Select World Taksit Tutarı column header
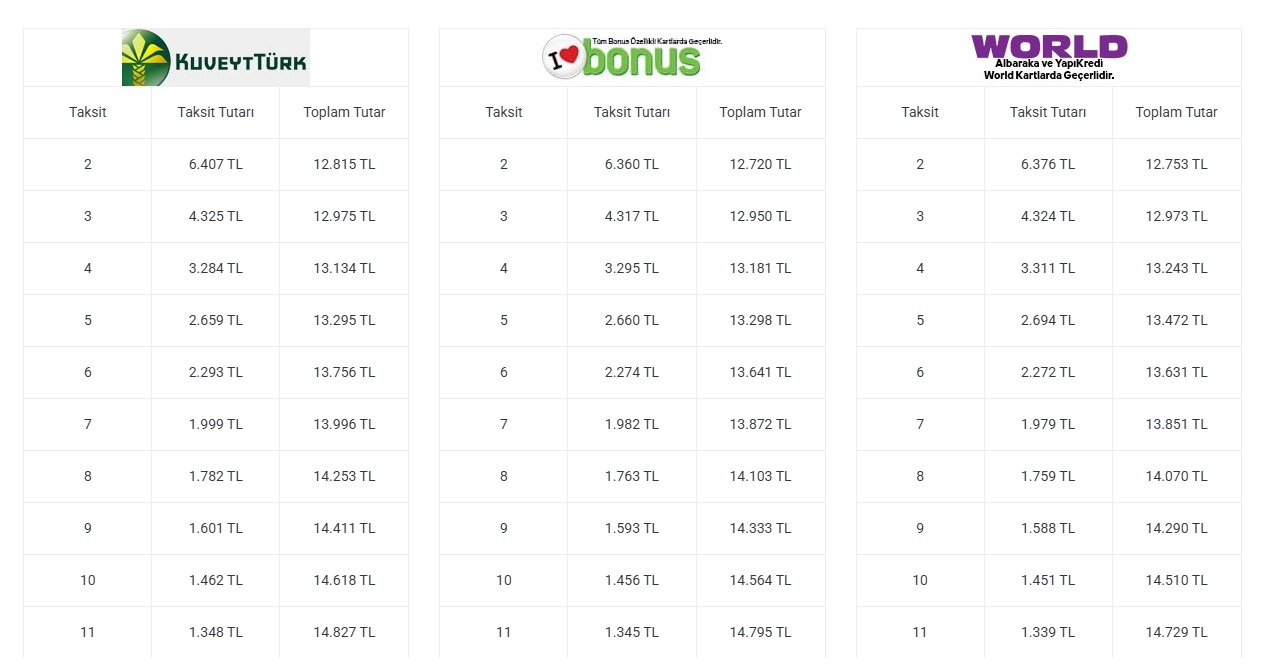Image resolution: width=1285 pixels, height=667 pixels. 1048,112
